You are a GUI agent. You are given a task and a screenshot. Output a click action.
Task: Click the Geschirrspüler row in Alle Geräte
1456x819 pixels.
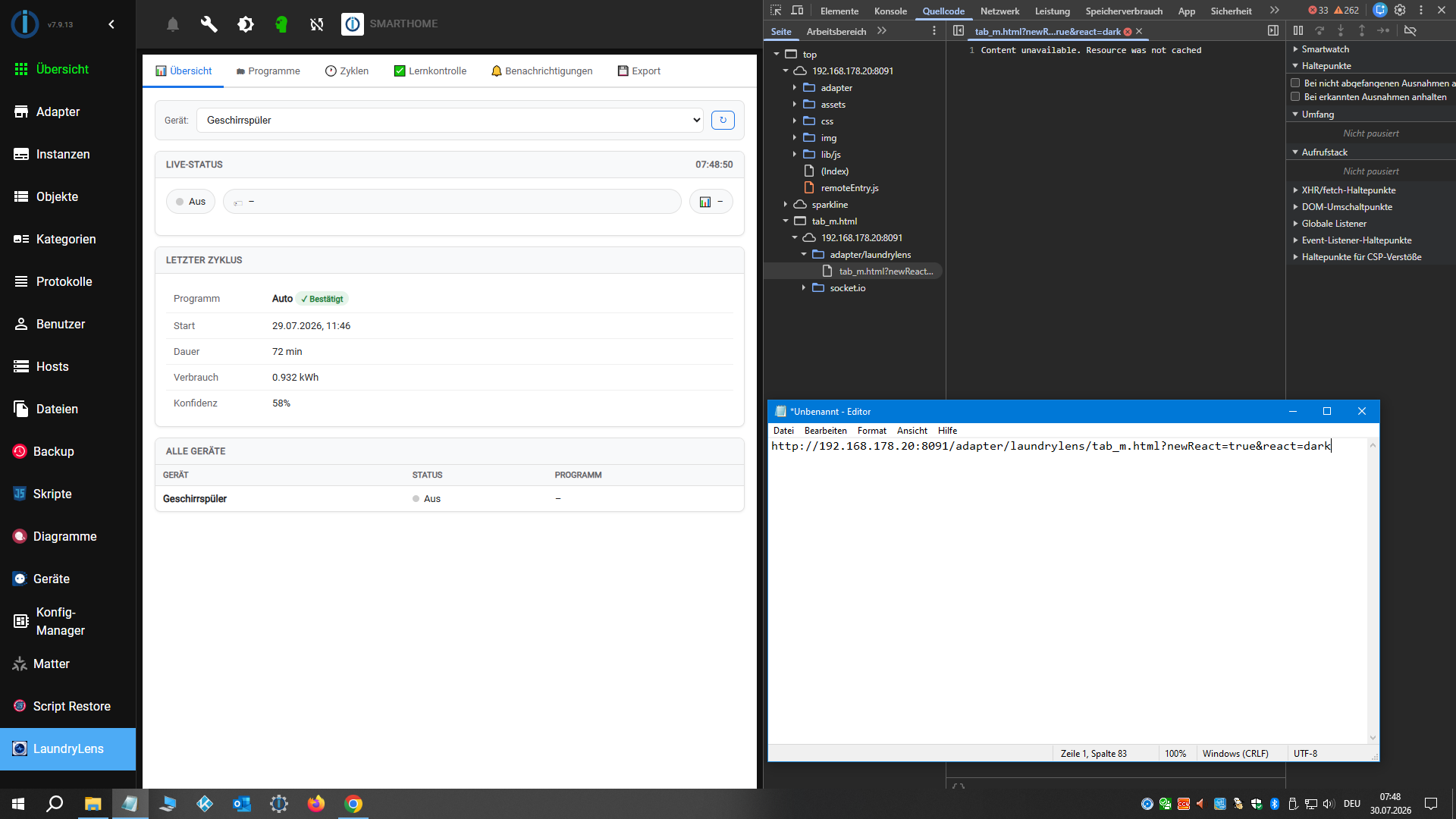pyautogui.click(x=450, y=499)
